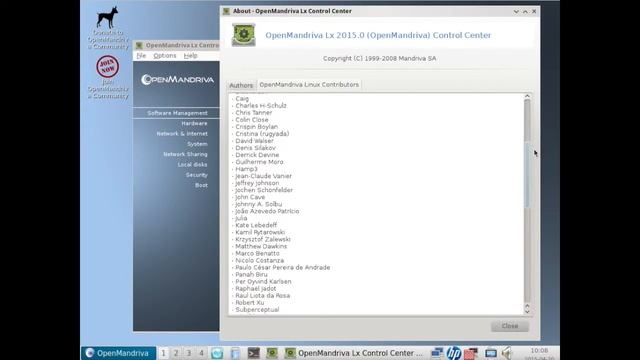This screenshot has height=360, width=640.
Task: Launch the web browser from the taskbar
Action: coord(217,353)
